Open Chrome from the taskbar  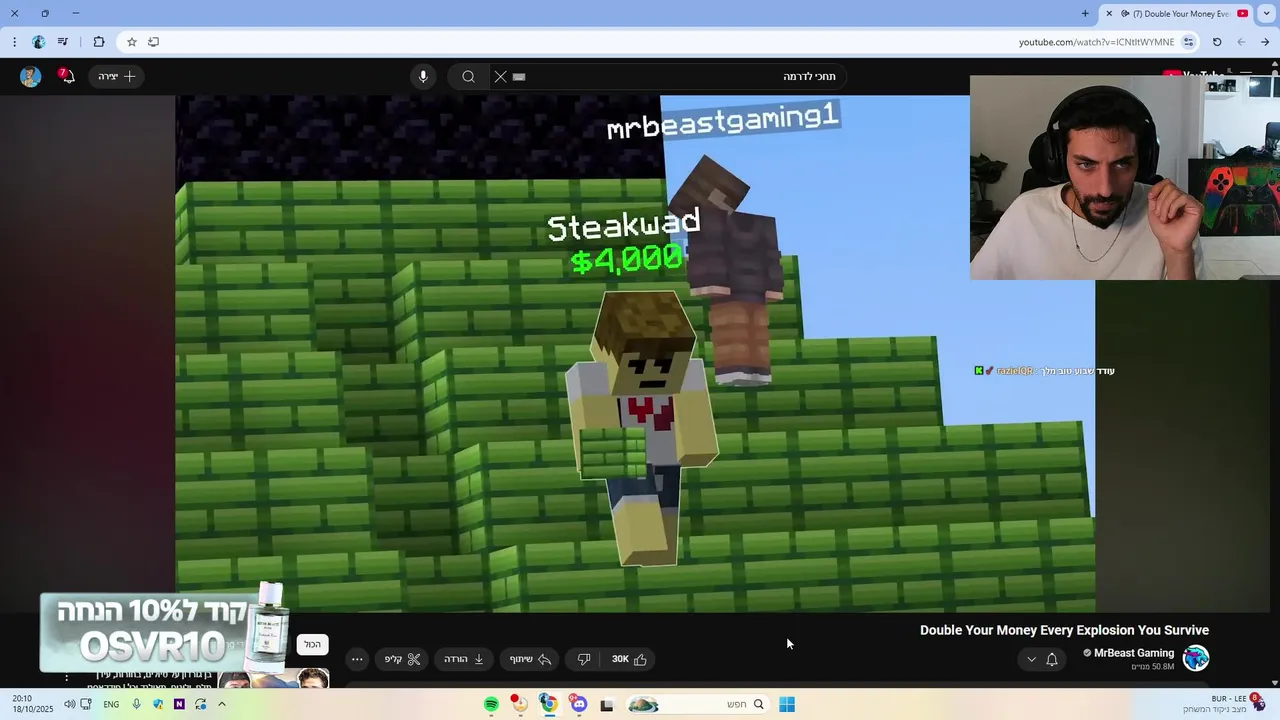pos(549,704)
